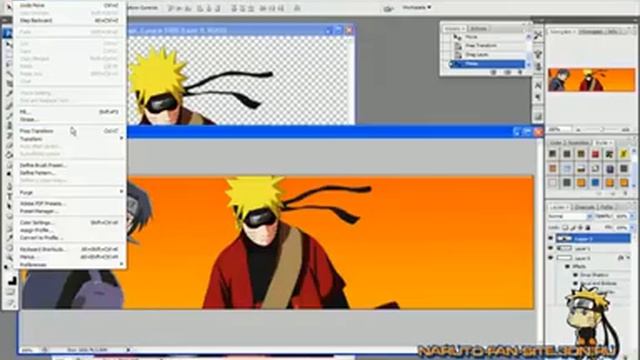Open the Opacity slider arrow

(632, 216)
